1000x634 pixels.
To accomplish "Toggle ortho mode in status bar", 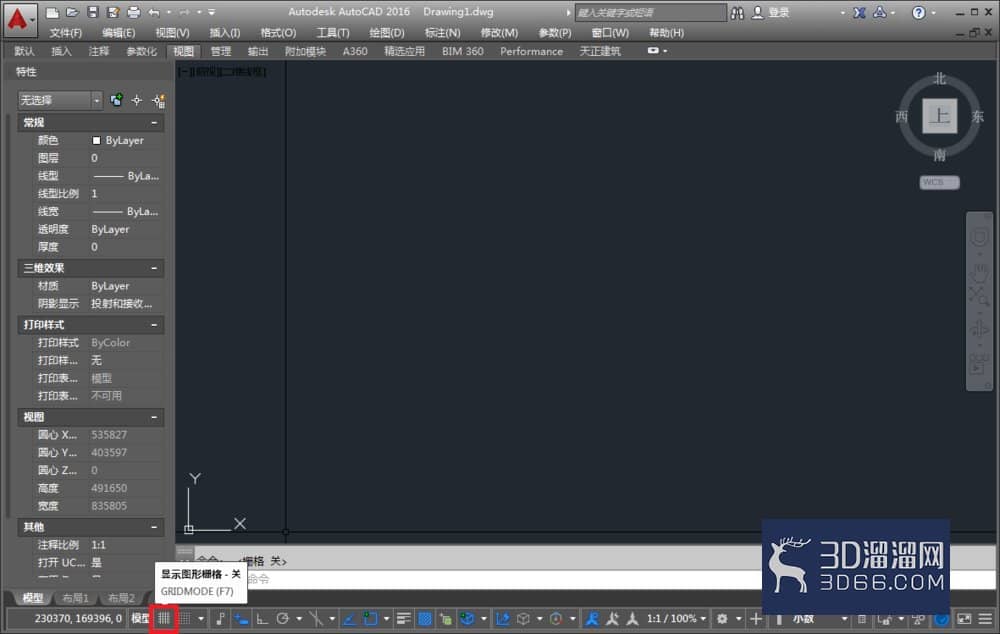I will click(x=262, y=619).
